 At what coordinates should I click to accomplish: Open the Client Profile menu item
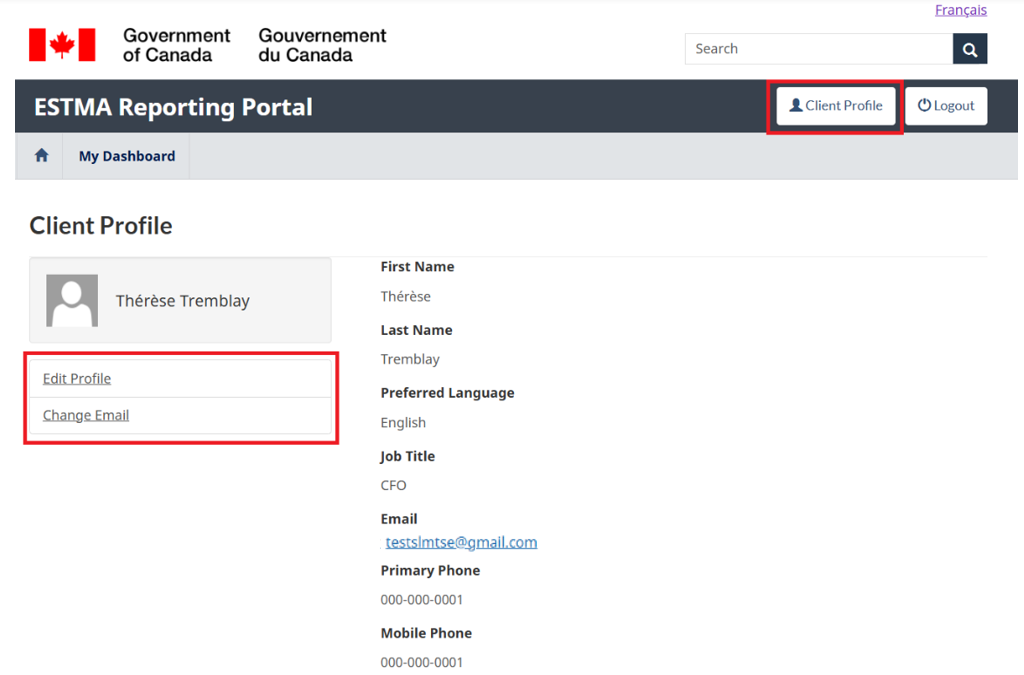pyautogui.click(x=835, y=105)
